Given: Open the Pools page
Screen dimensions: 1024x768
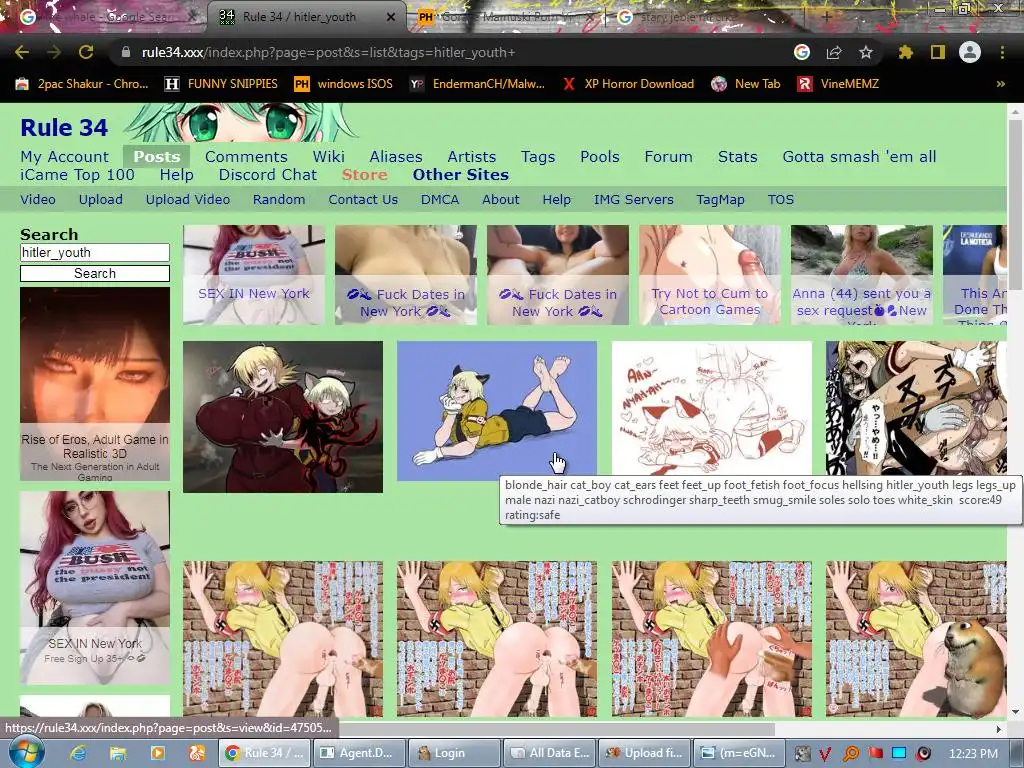Looking at the screenshot, I should (600, 157).
